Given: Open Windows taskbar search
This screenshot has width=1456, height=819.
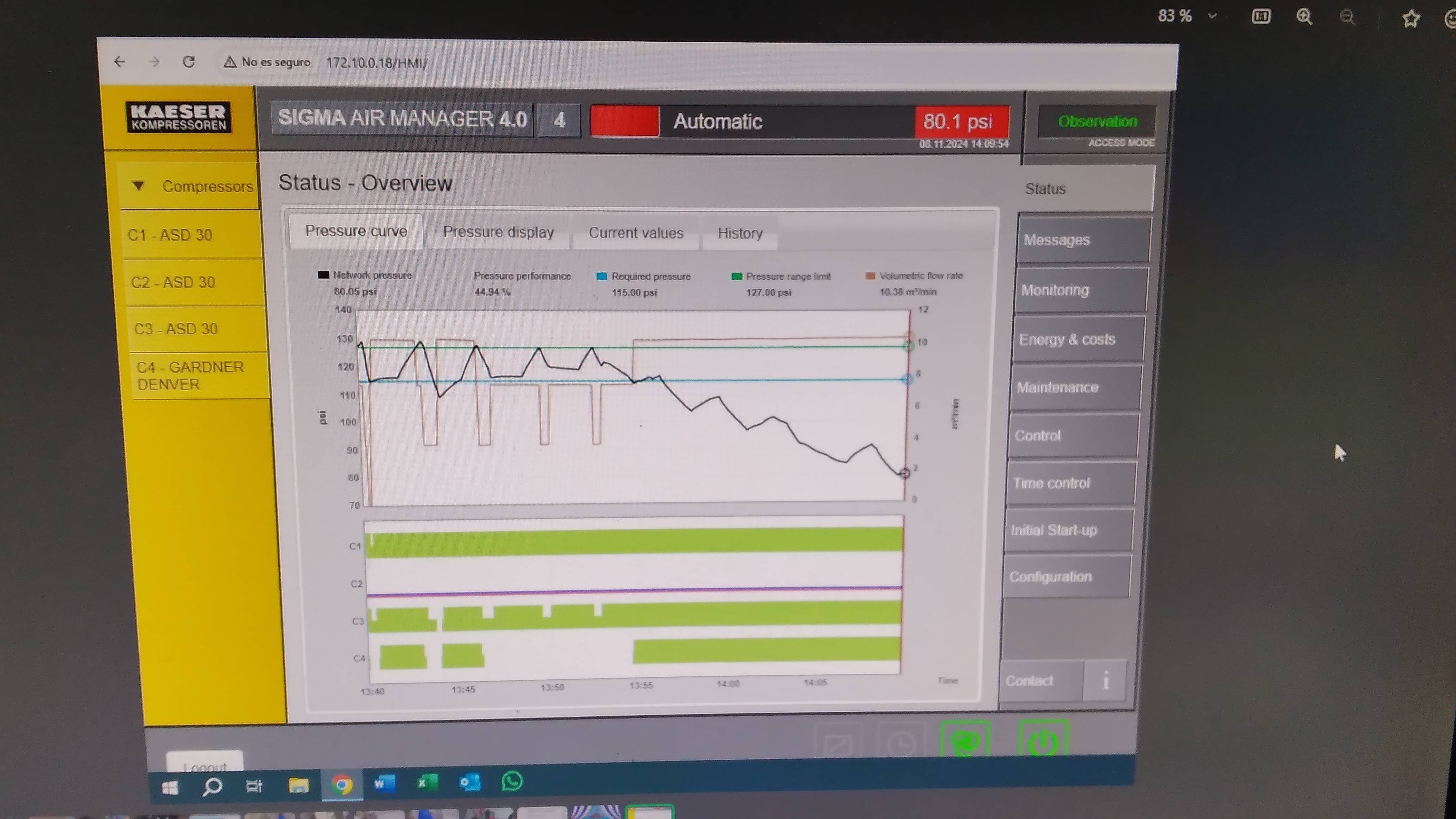Looking at the screenshot, I should coord(212,786).
